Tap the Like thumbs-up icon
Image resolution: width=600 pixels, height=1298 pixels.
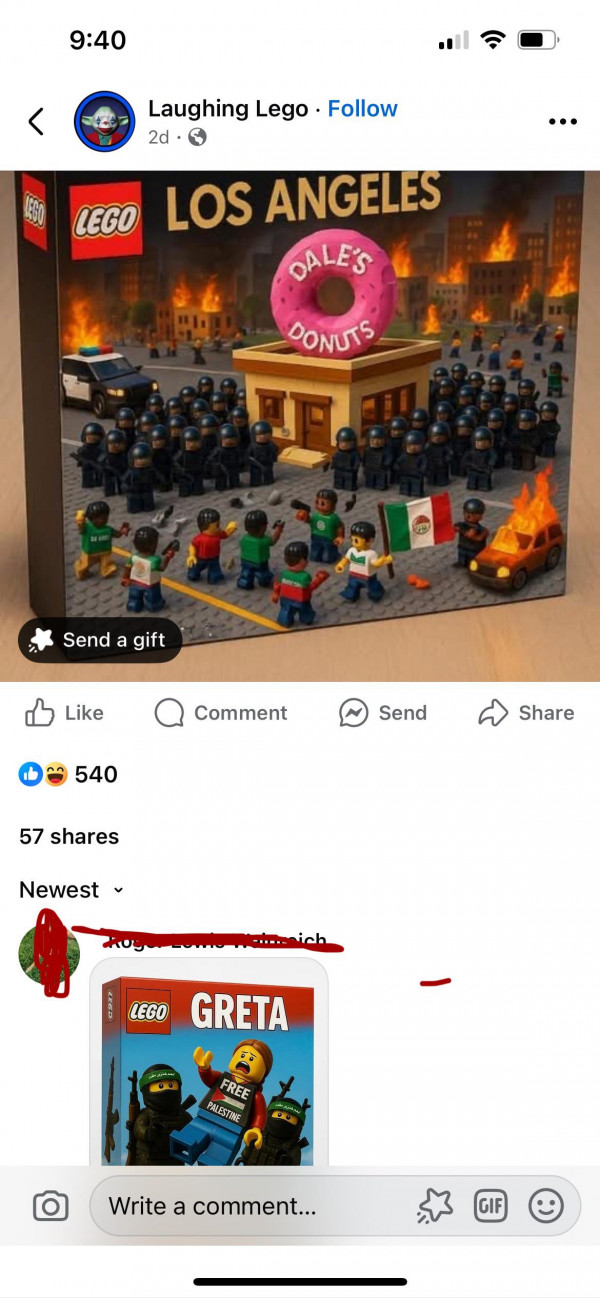coord(39,712)
